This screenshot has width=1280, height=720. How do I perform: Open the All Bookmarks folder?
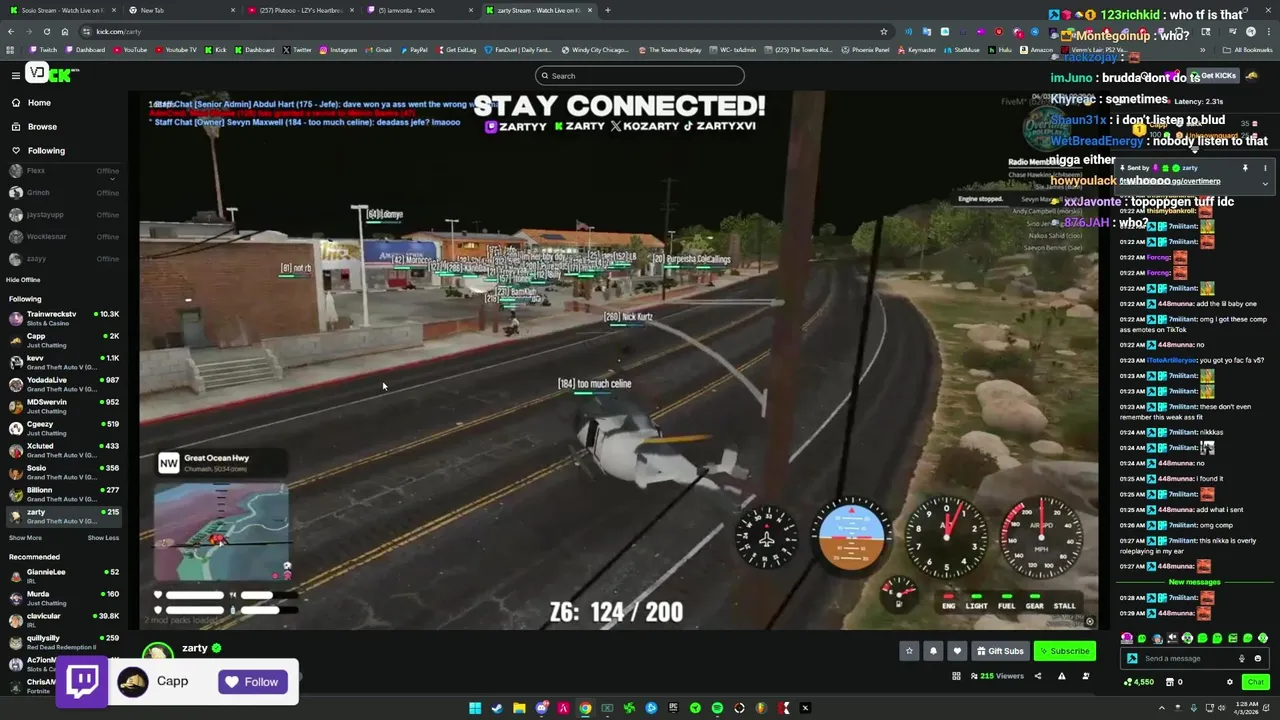1249,50
